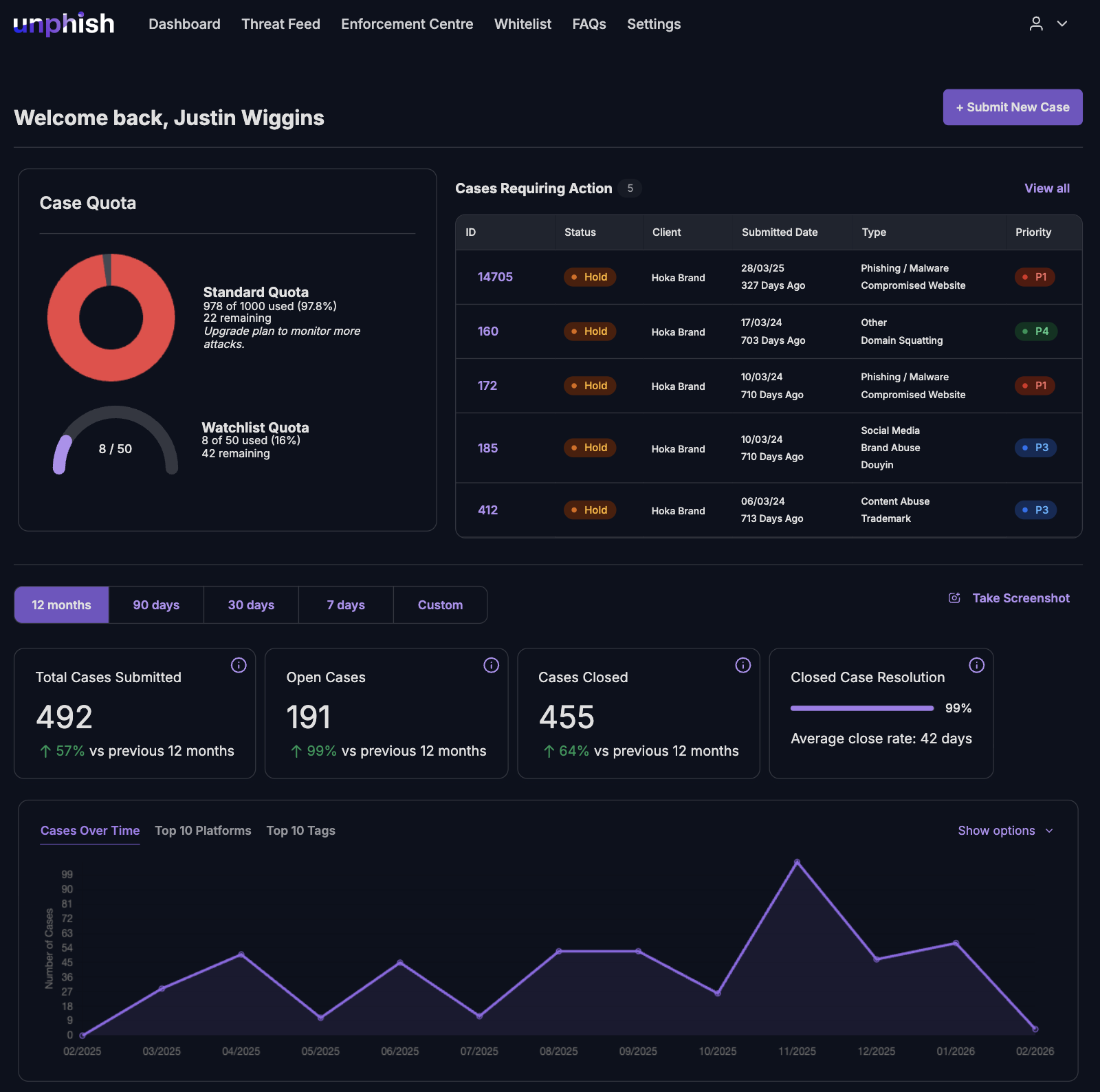Click the Open Cases info icon
The image size is (1100, 1092).
coord(491,665)
